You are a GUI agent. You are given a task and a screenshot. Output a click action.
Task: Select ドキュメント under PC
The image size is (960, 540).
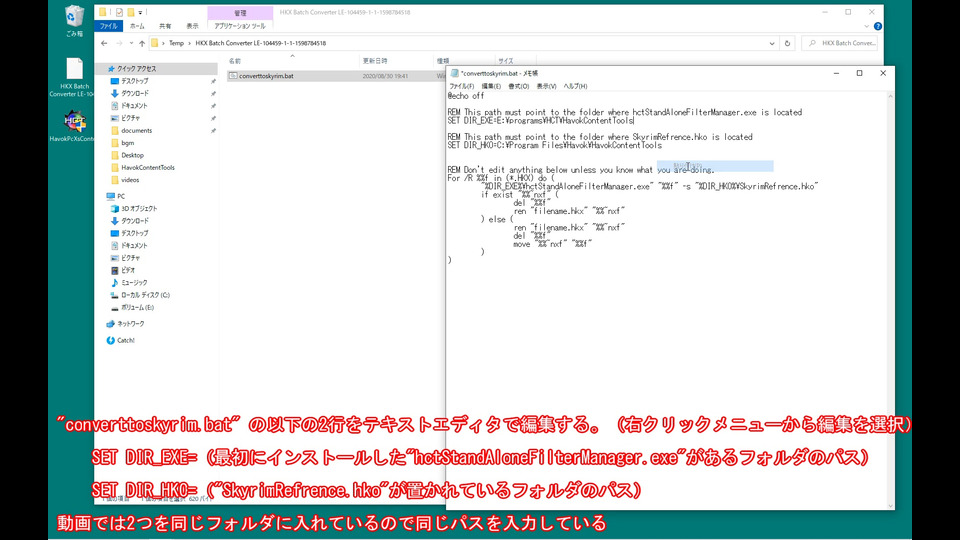[135, 246]
